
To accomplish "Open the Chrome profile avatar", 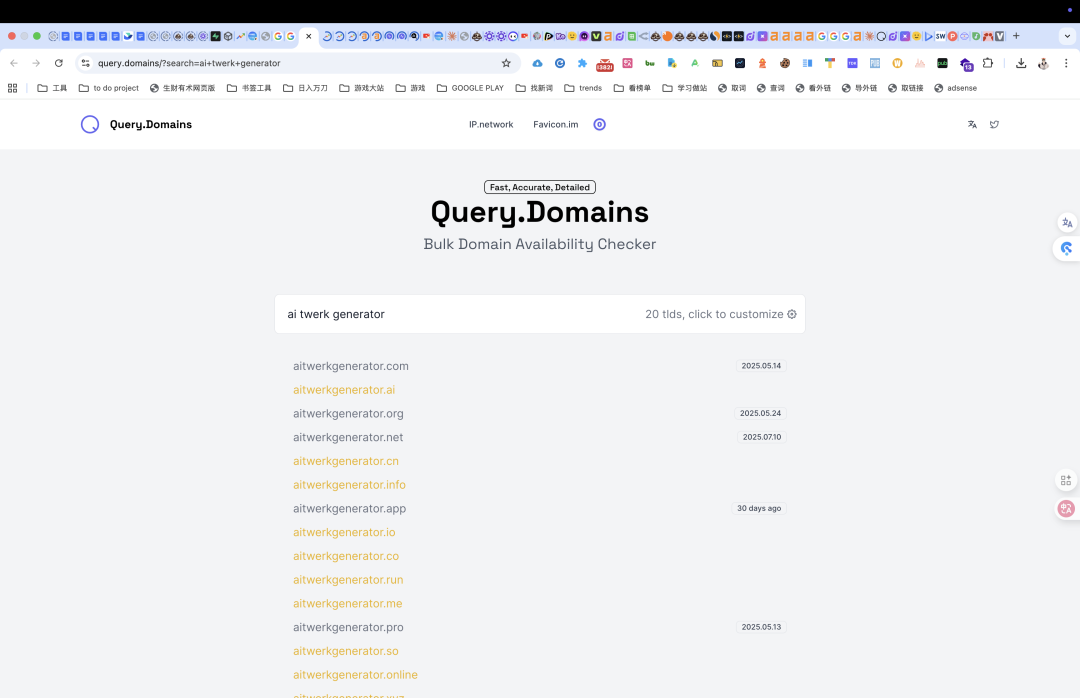I will click(x=1043, y=63).
